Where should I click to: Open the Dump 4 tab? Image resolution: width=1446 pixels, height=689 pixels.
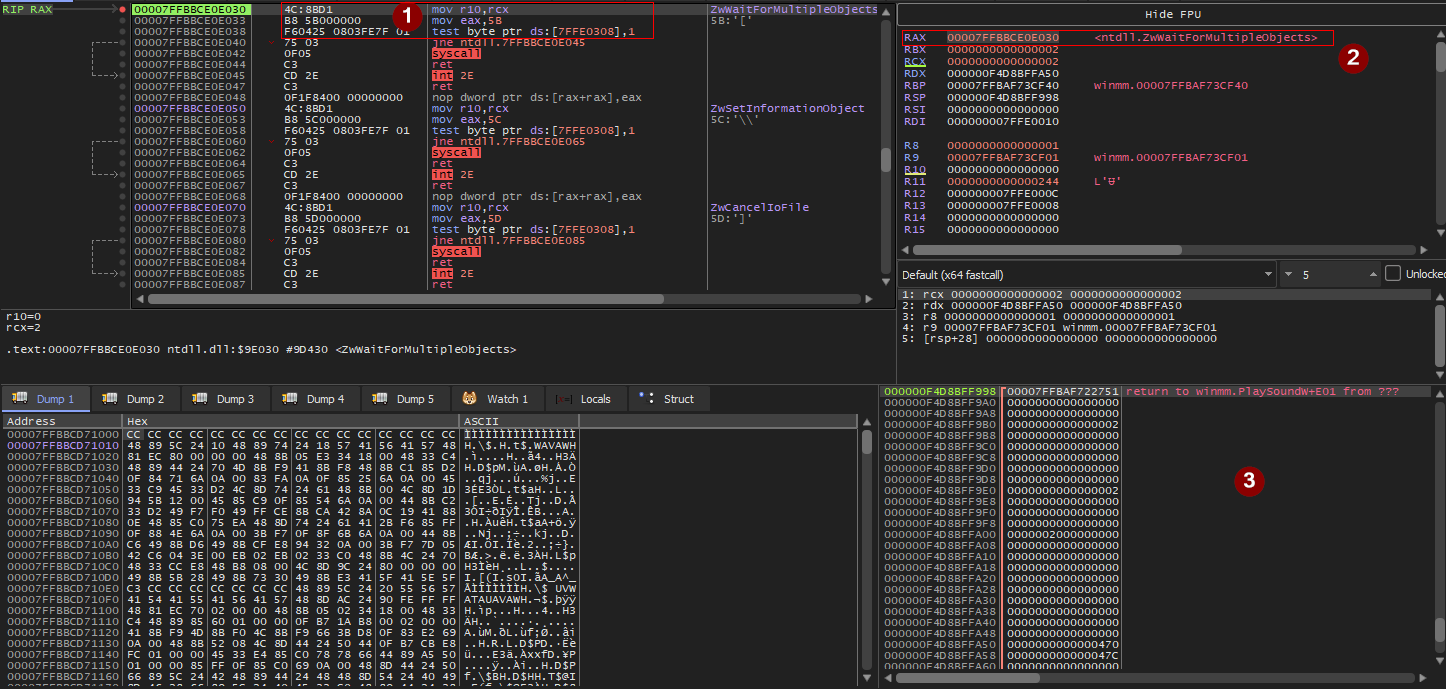tap(315, 399)
